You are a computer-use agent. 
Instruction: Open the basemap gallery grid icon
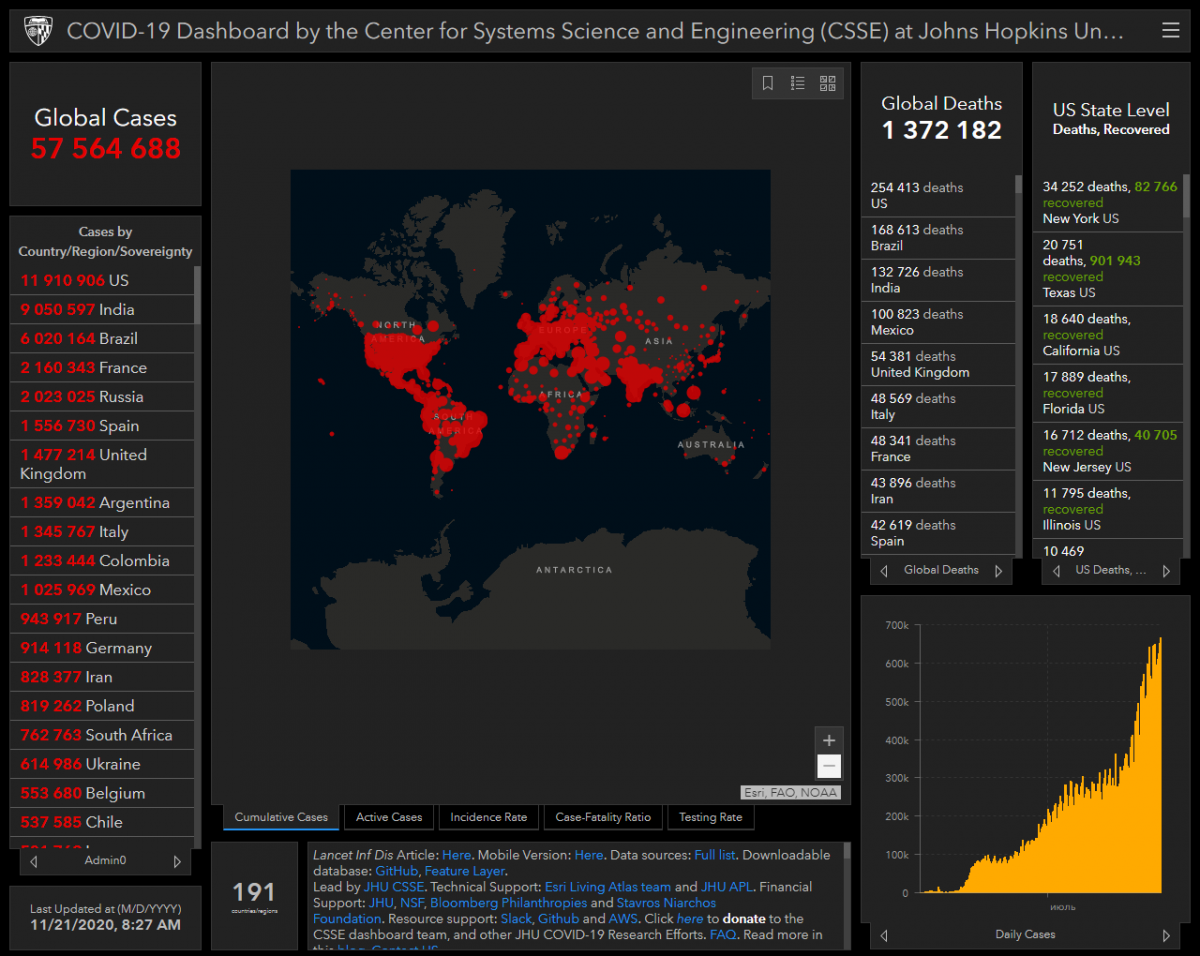pos(827,83)
